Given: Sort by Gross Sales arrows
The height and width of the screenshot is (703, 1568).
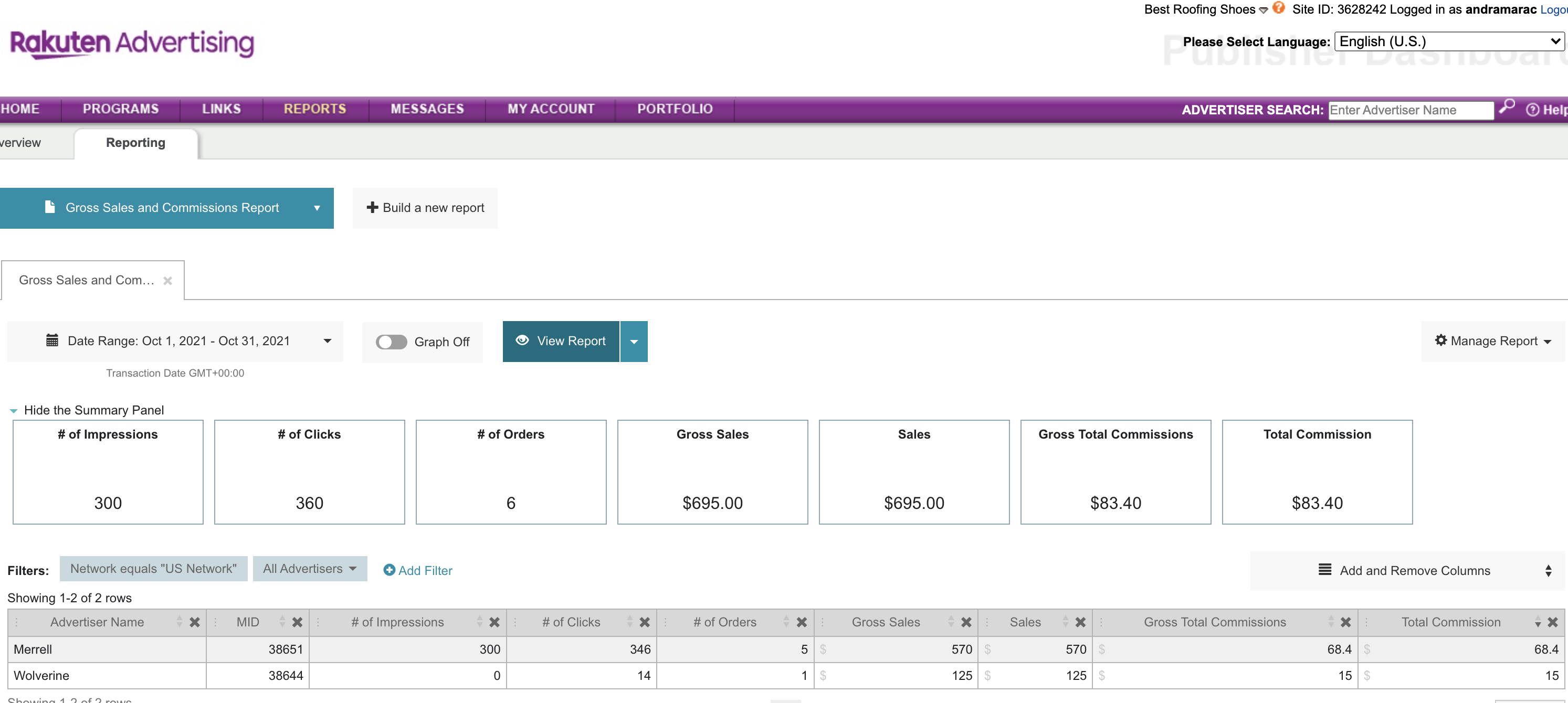Looking at the screenshot, I should pos(951,622).
